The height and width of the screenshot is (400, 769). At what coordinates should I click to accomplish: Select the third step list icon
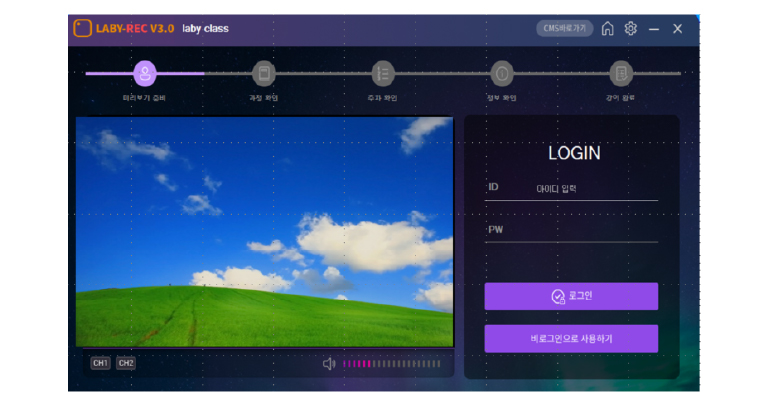point(382,73)
